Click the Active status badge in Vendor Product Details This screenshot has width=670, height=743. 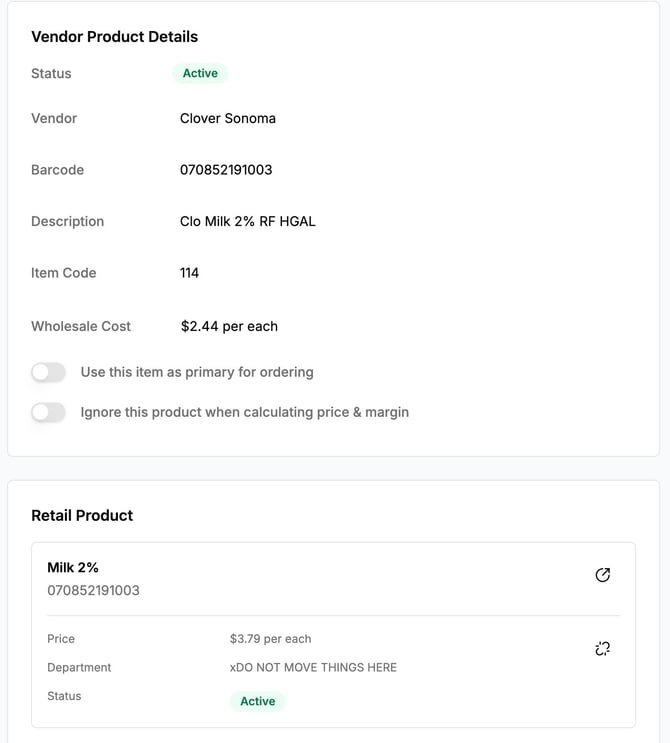(200, 73)
